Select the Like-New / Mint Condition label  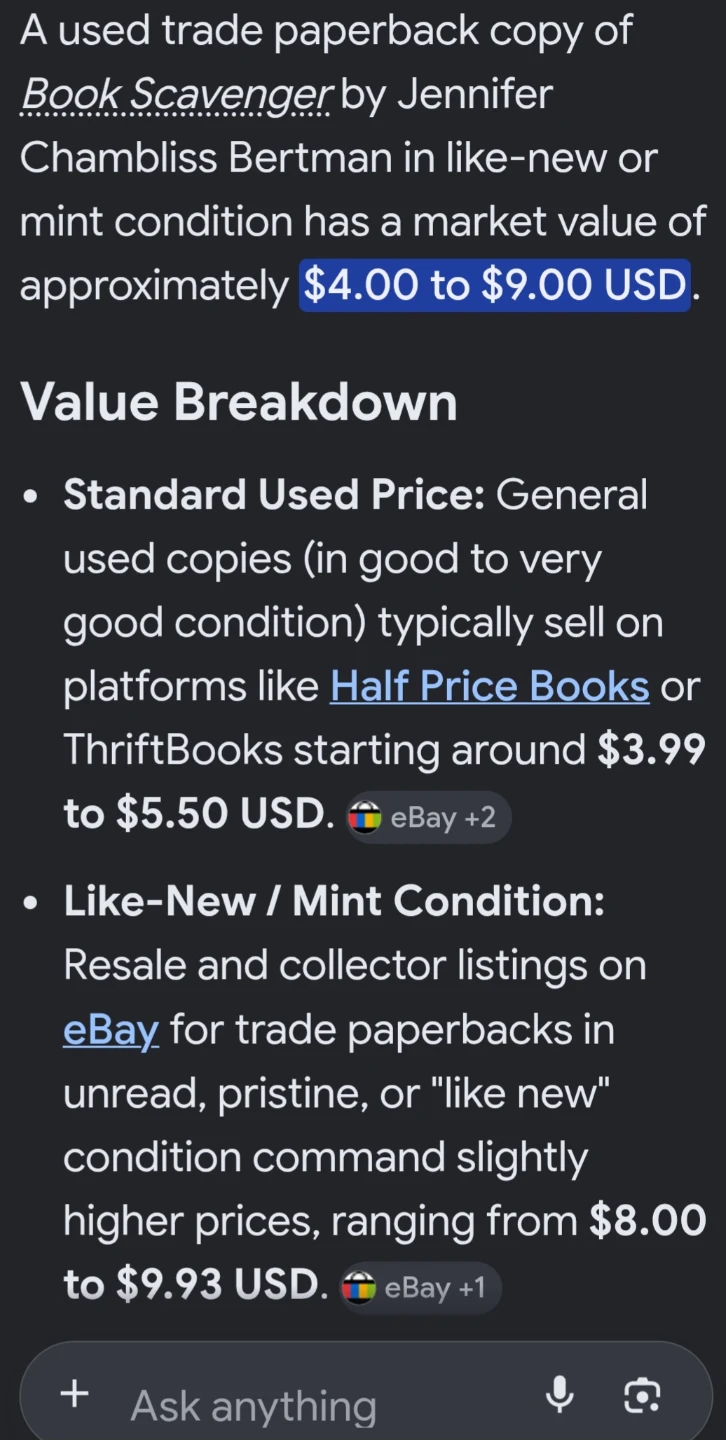click(x=334, y=901)
